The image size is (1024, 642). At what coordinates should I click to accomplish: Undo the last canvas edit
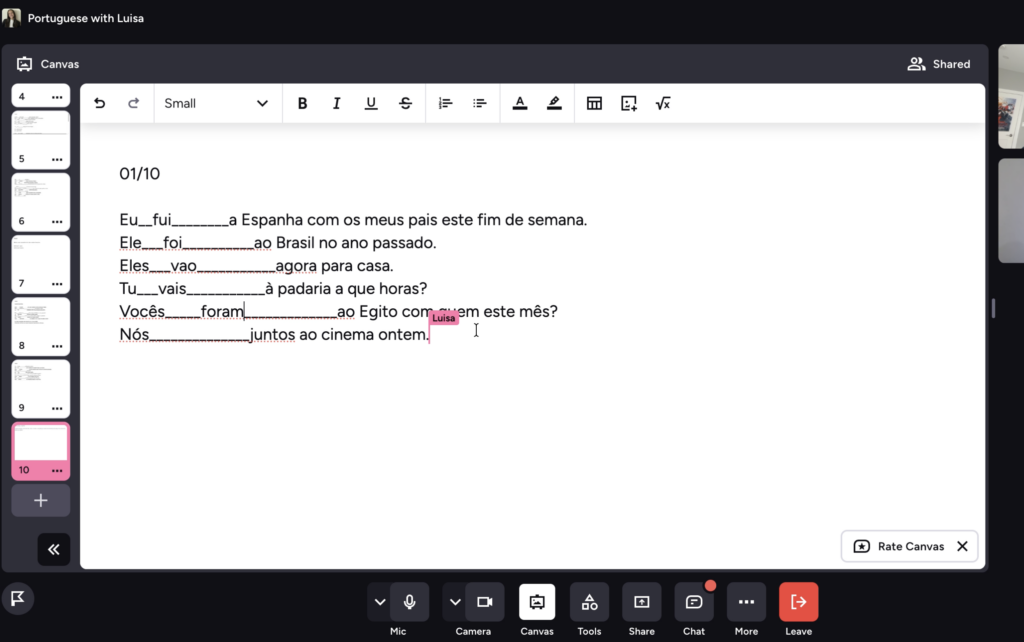tap(99, 103)
